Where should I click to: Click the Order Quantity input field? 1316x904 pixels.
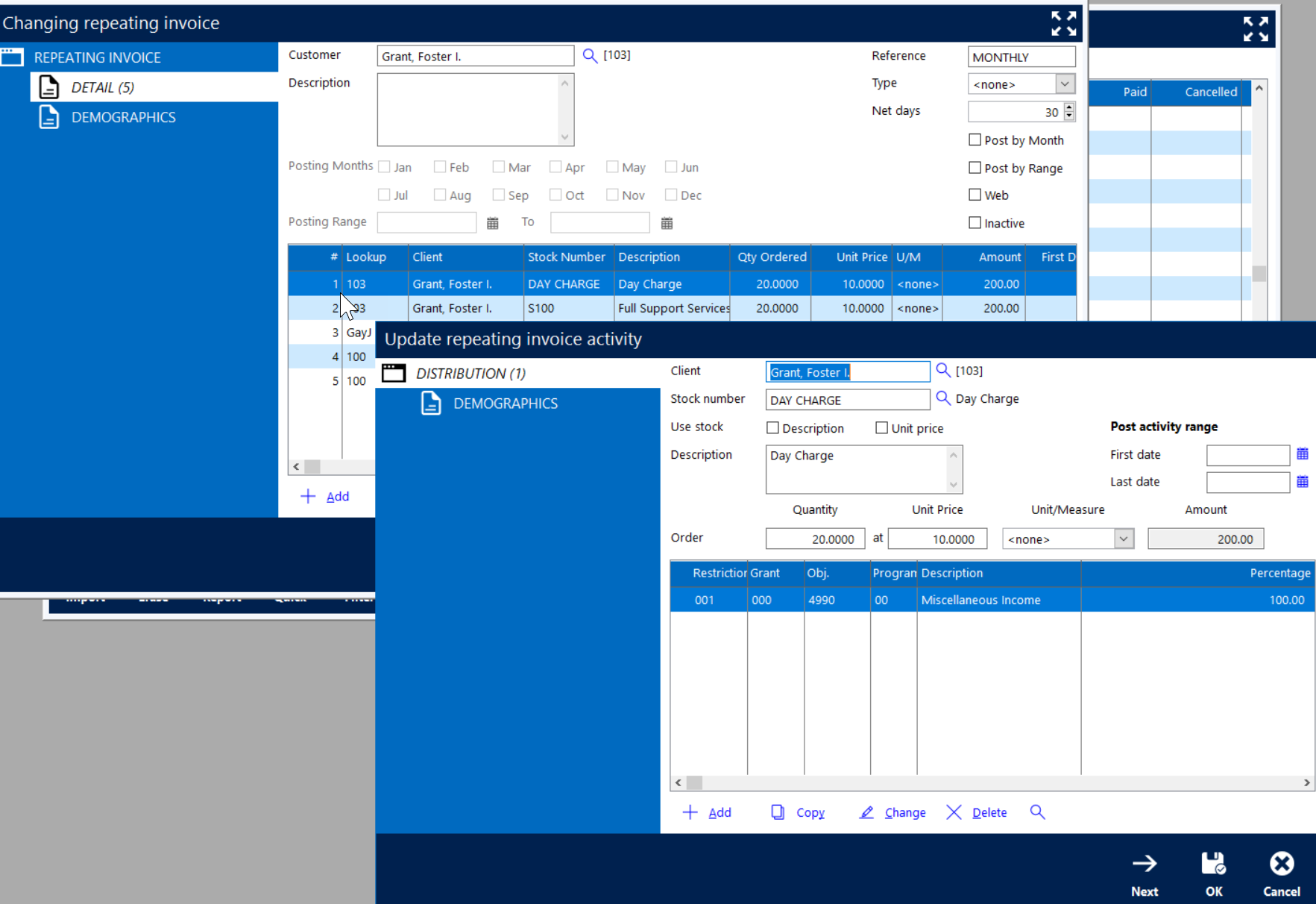[x=815, y=539]
